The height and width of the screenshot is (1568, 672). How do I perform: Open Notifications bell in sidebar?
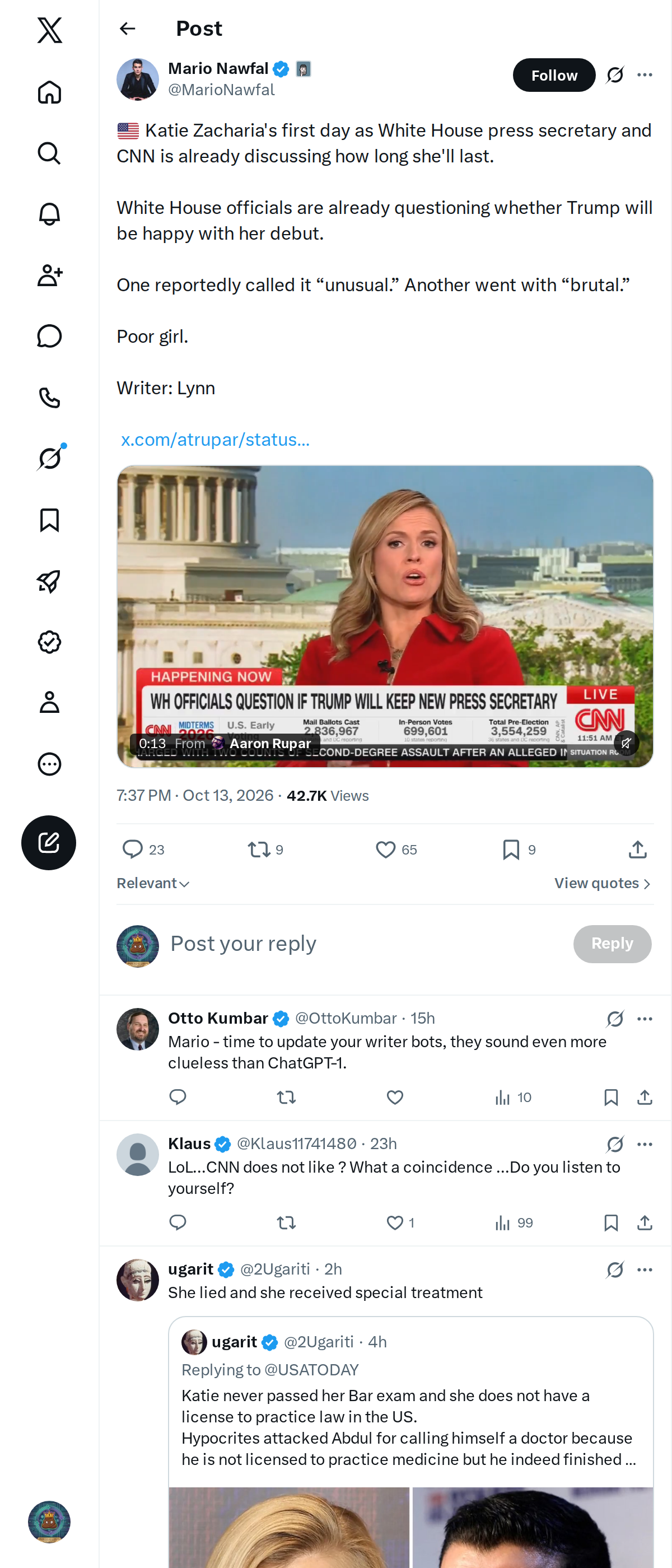pyautogui.click(x=49, y=214)
